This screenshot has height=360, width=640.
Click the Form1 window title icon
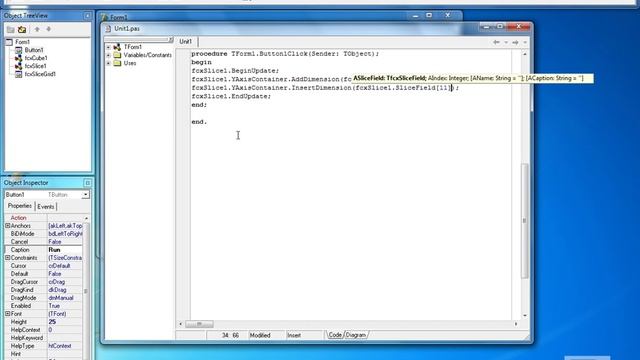coord(104,17)
